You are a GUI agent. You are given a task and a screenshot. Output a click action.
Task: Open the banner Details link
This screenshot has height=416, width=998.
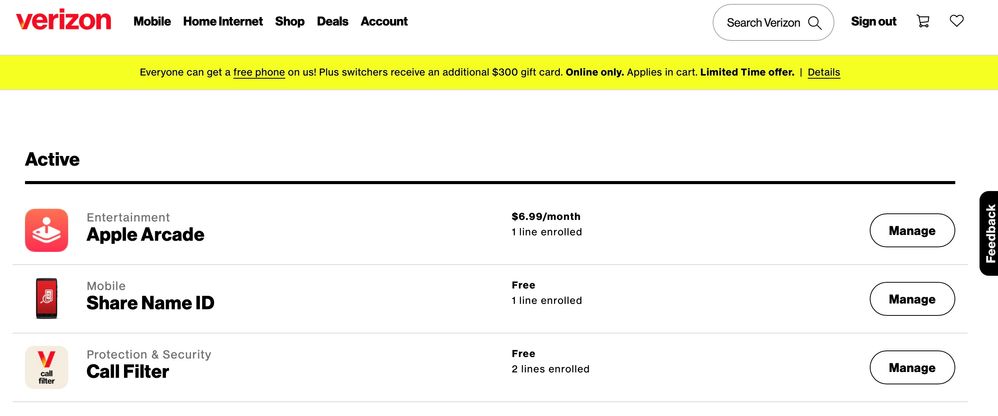824,73
